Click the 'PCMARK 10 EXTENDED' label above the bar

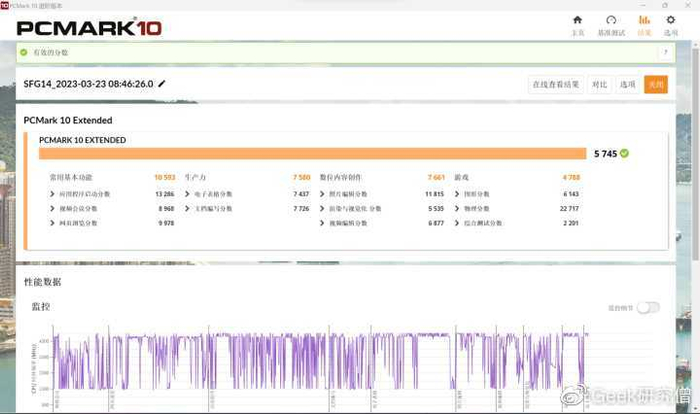coord(83,140)
